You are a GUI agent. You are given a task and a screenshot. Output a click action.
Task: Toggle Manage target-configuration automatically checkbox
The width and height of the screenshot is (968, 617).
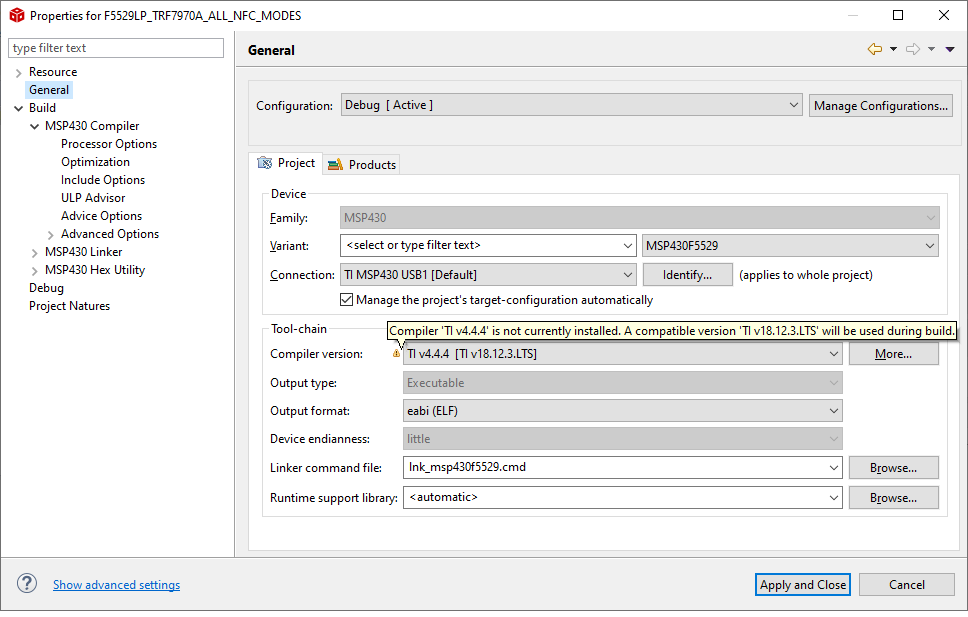click(346, 300)
